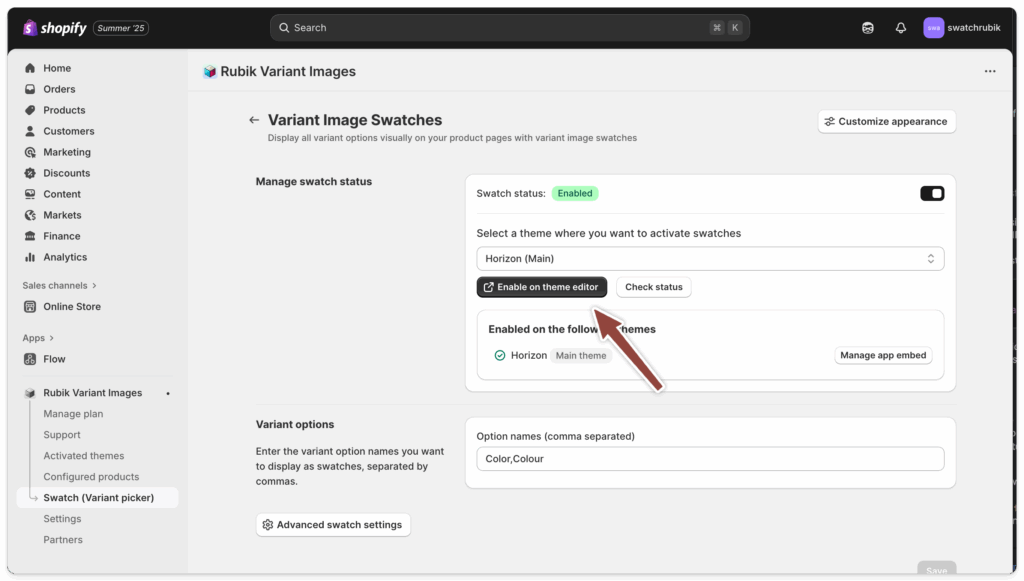Open the notifications bell

[x=901, y=28]
